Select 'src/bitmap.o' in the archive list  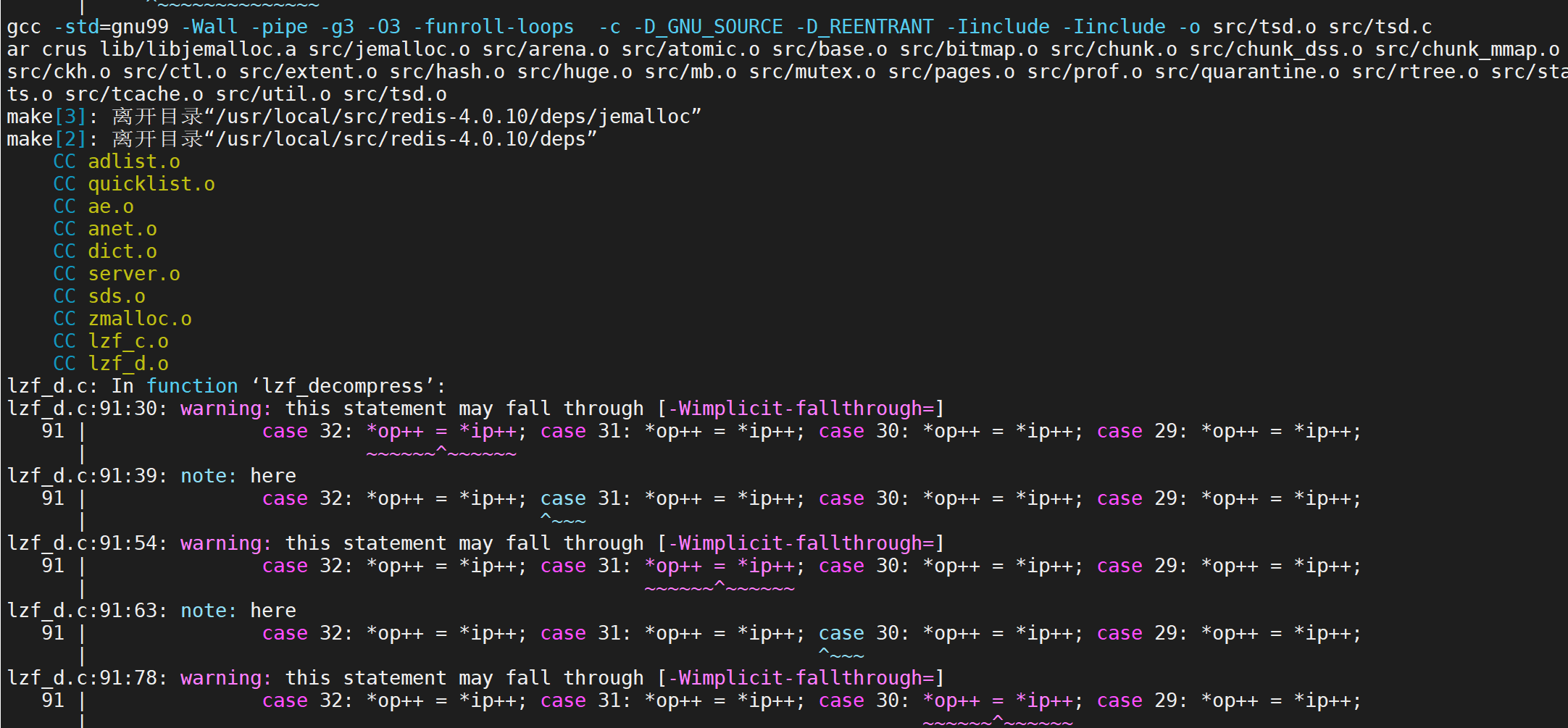(969, 50)
